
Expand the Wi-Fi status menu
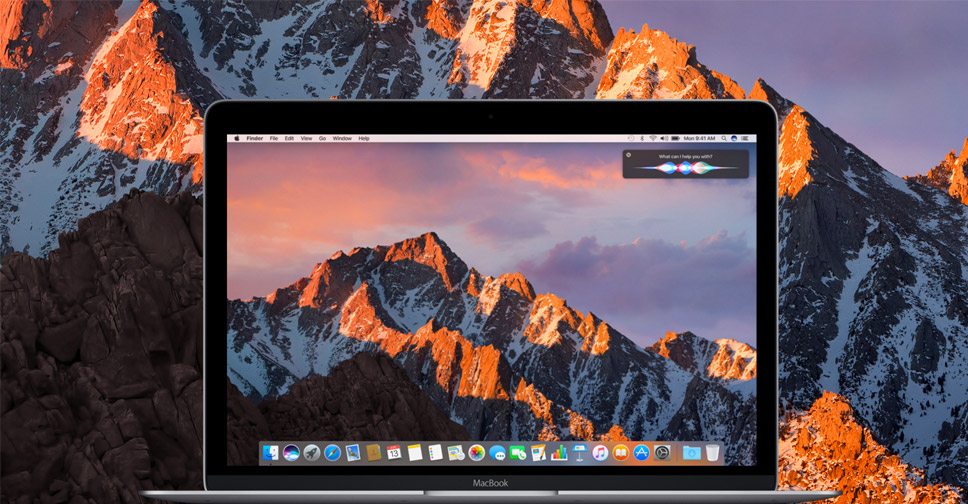click(x=652, y=138)
